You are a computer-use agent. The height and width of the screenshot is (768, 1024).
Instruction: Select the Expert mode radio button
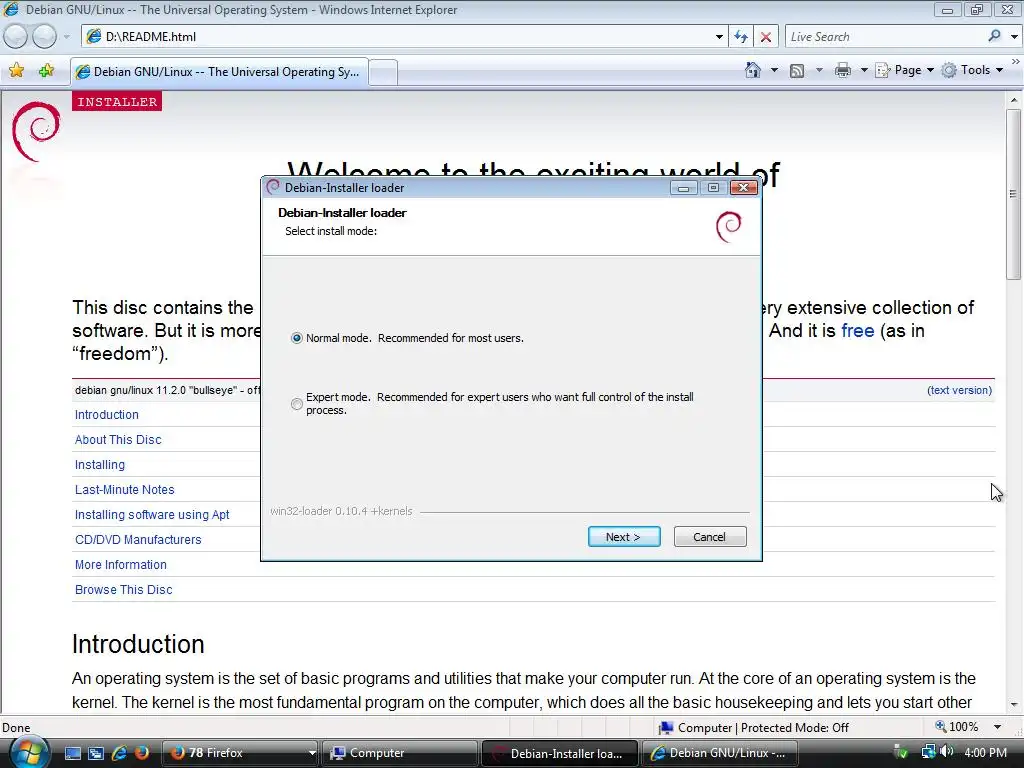pos(296,404)
